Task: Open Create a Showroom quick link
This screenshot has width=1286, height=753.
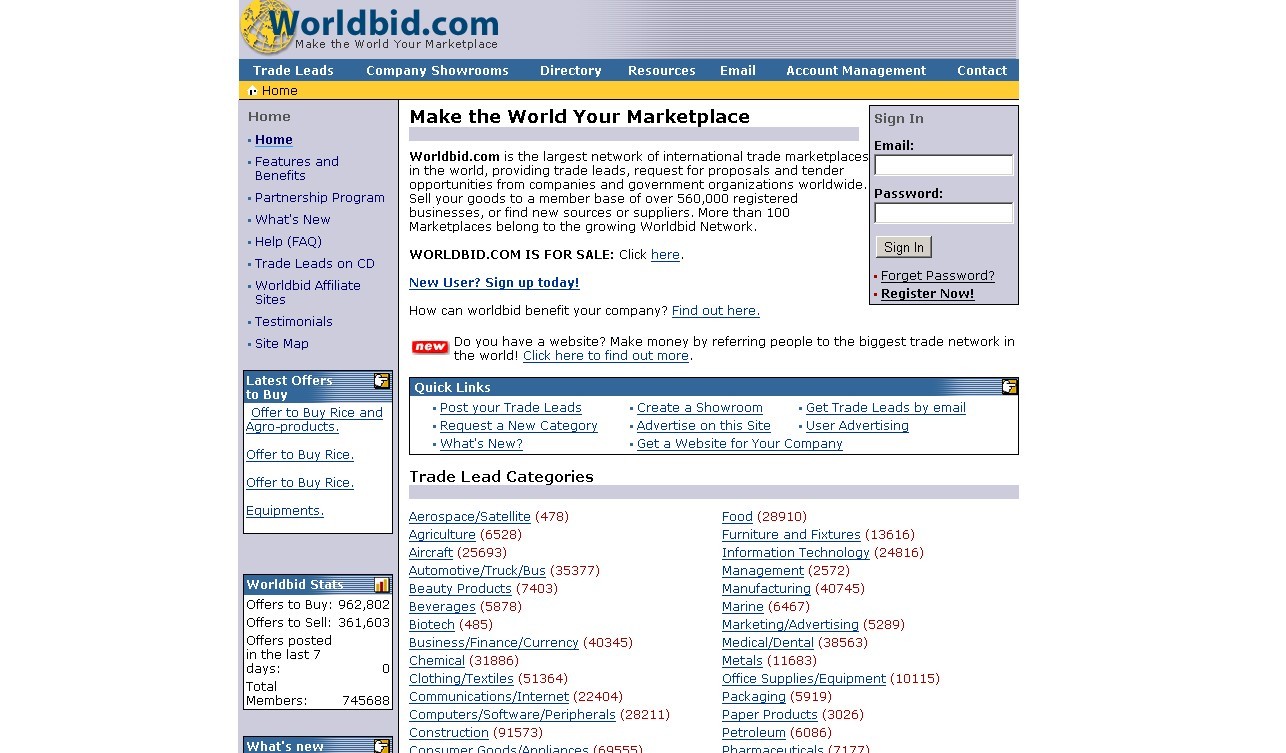Action: [700, 408]
